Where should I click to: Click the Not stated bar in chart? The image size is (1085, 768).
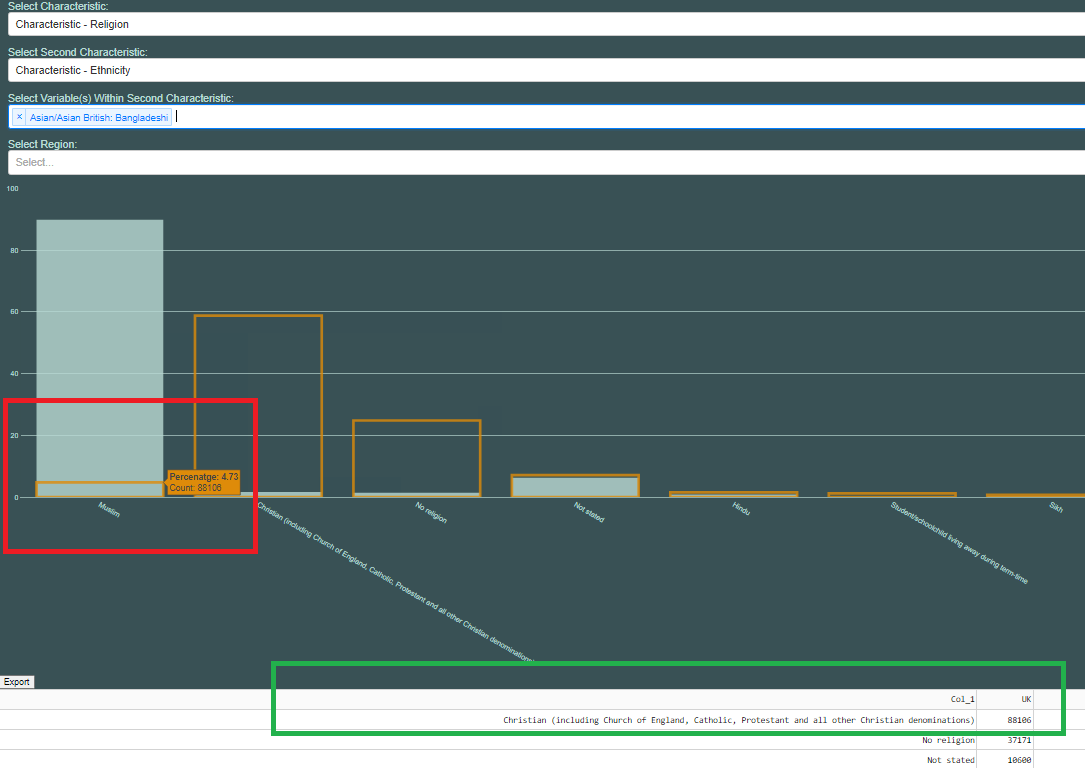point(575,486)
